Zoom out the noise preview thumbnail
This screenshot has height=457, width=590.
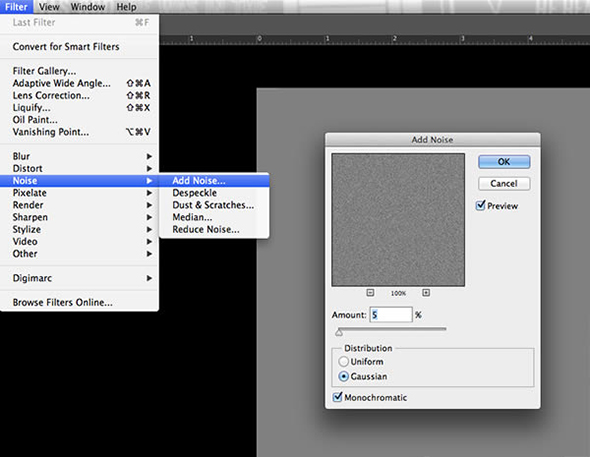370,293
